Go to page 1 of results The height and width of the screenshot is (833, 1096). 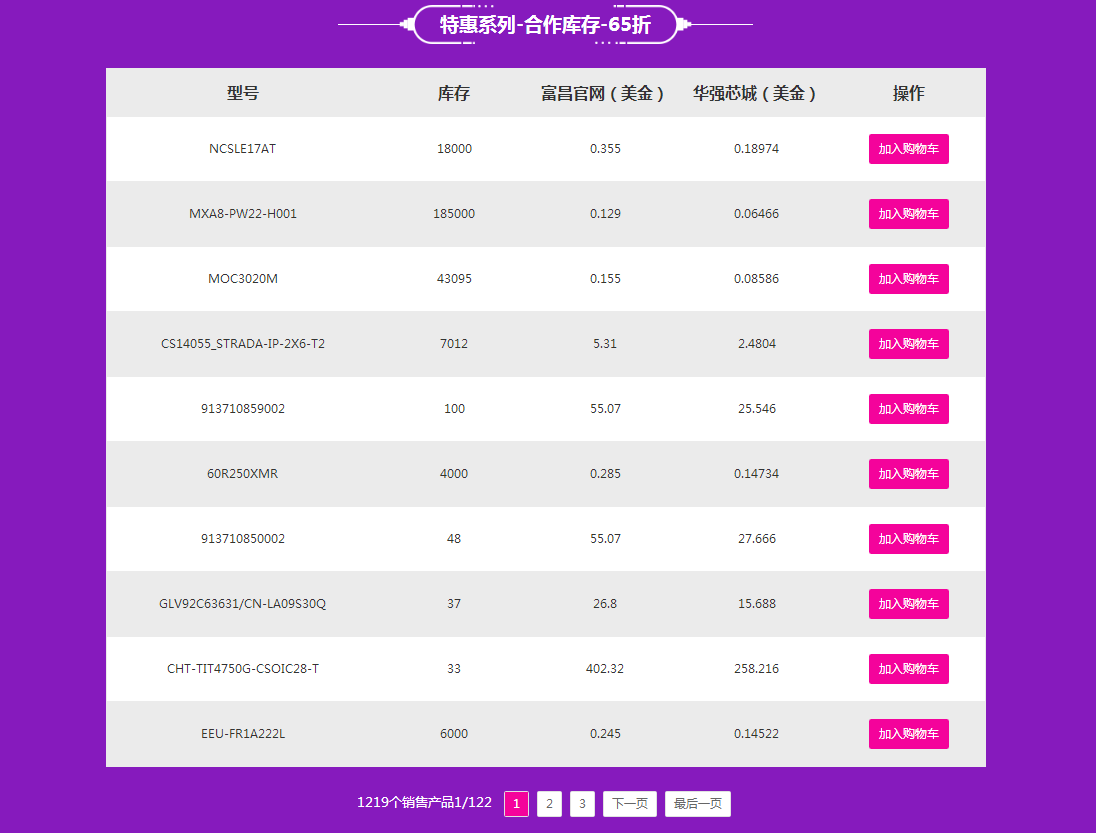point(516,804)
